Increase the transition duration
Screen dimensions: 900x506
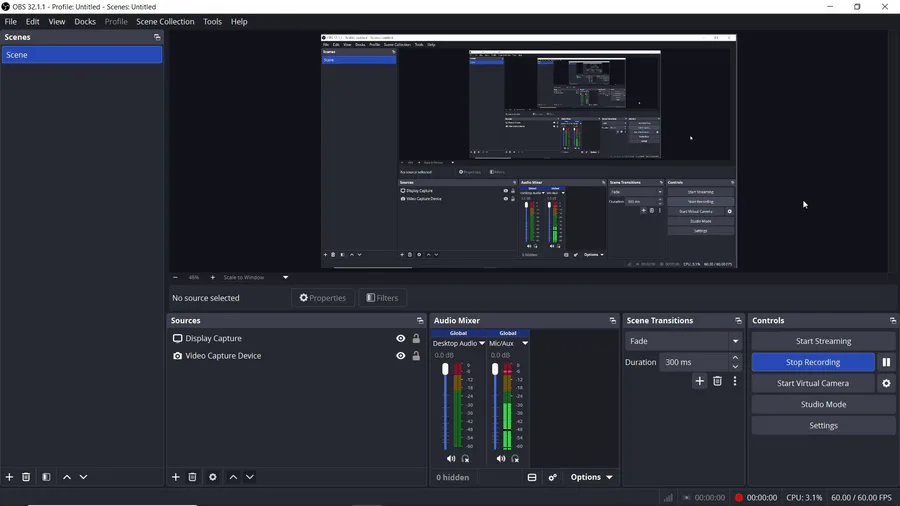pyautogui.click(x=735, y=357)
